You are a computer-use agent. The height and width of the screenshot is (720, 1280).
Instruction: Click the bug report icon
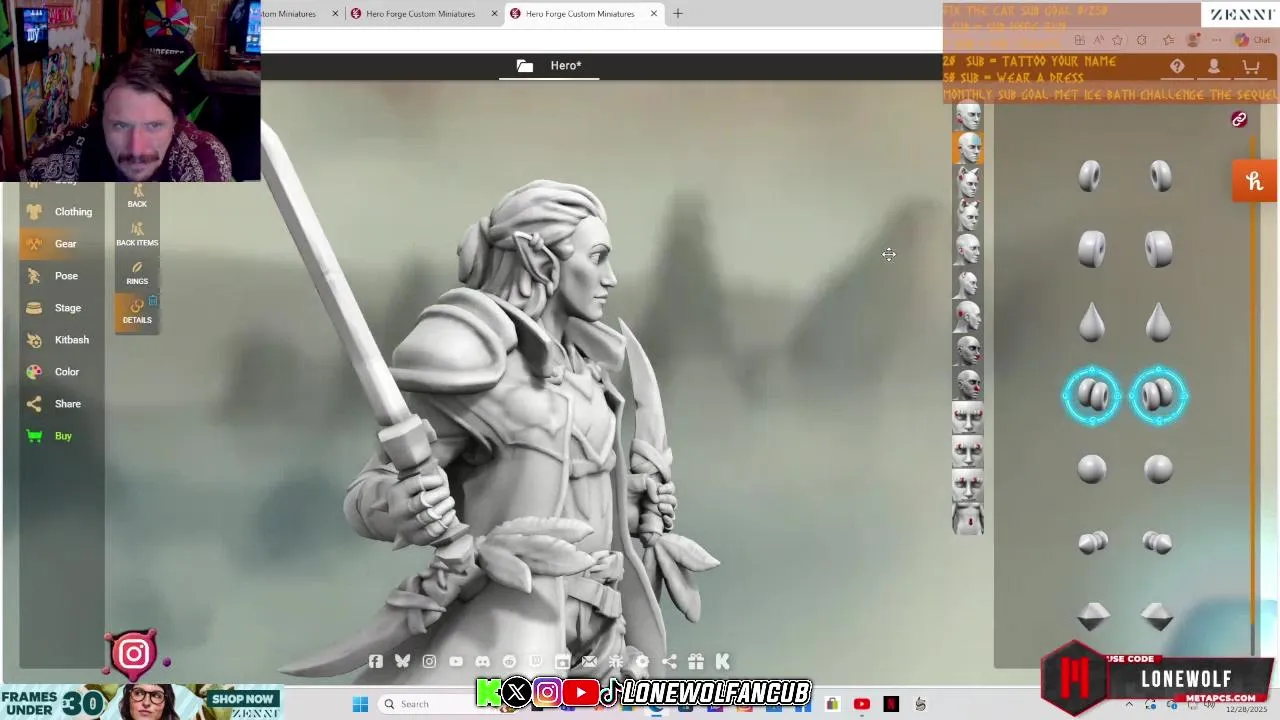616,662
